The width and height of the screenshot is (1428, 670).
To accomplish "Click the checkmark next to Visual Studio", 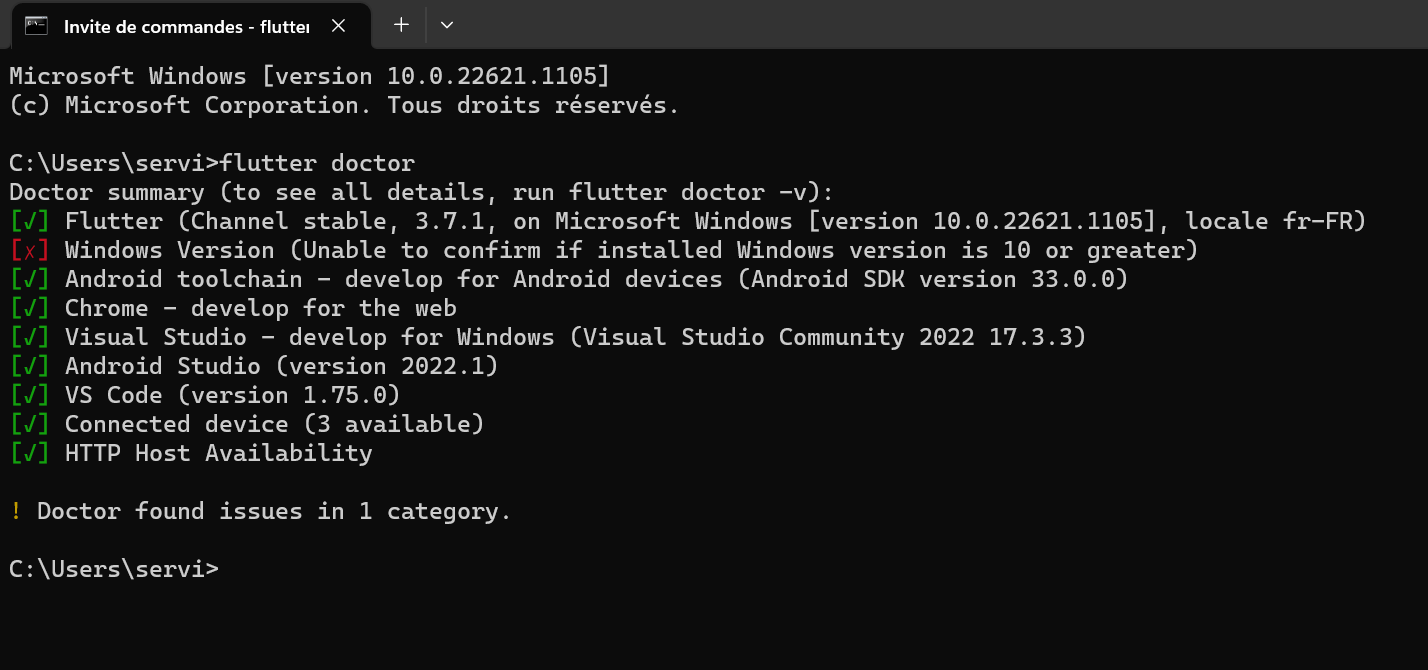I will pos(27,336).
